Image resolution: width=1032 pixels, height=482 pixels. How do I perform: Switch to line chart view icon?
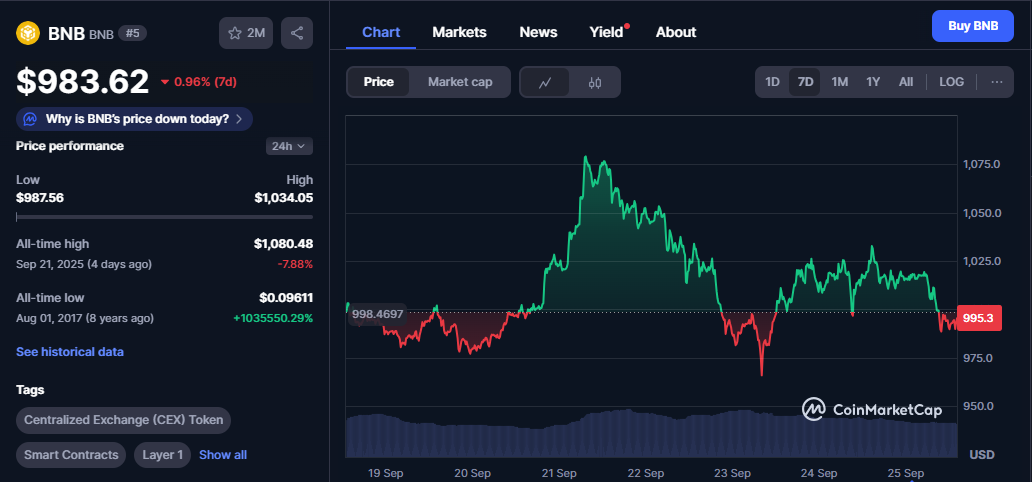pyautogui.click(x=545, y=82)
